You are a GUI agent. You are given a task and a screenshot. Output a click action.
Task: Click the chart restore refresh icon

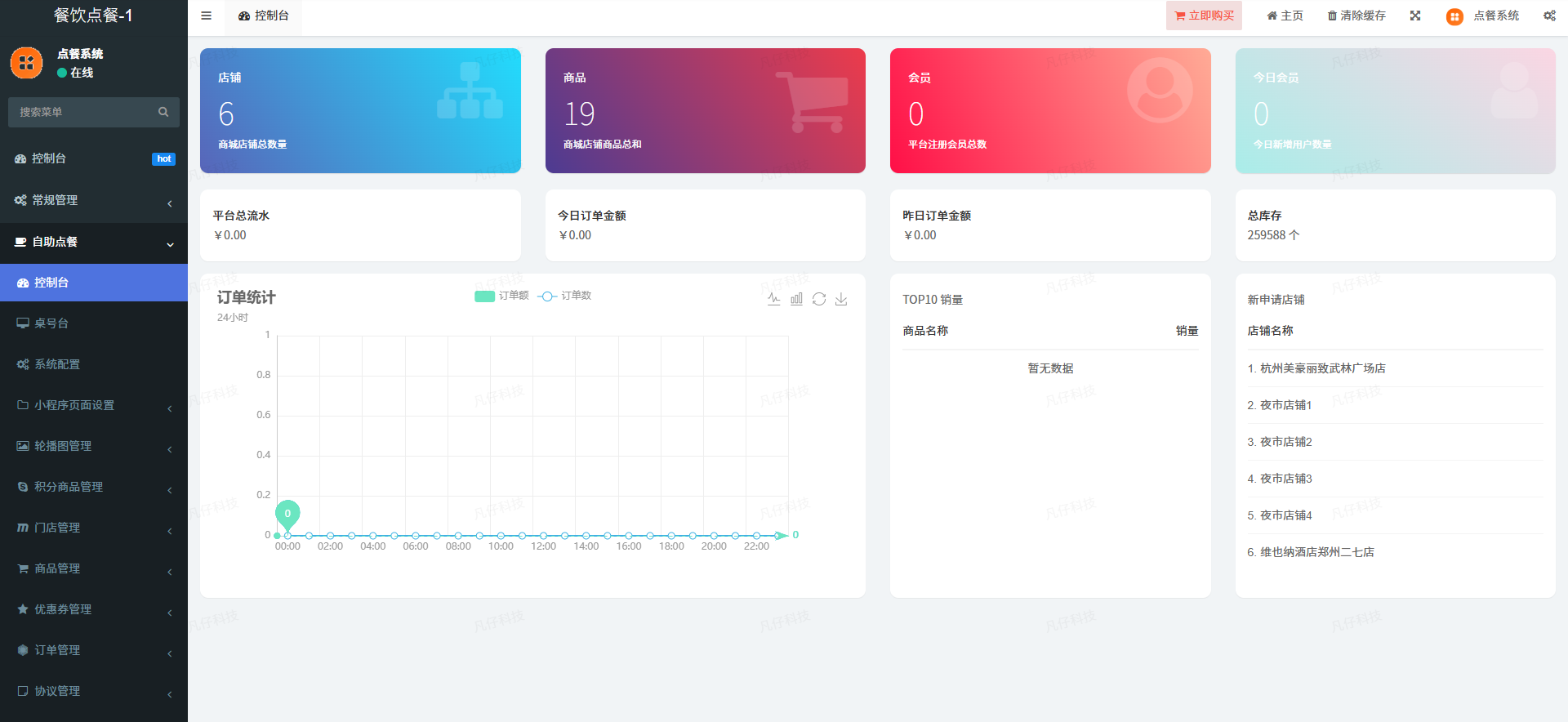point(819,299)
